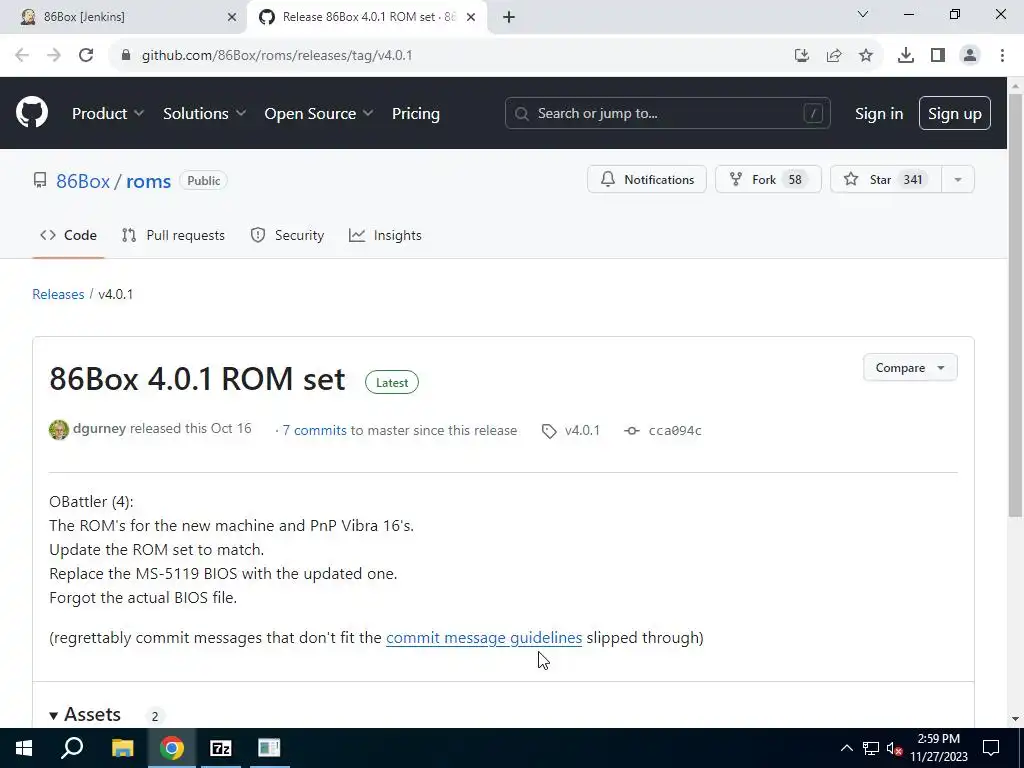Open tag v4.0.1 link
This screenshot has width=1024, height=768.
tap(571, 430)
